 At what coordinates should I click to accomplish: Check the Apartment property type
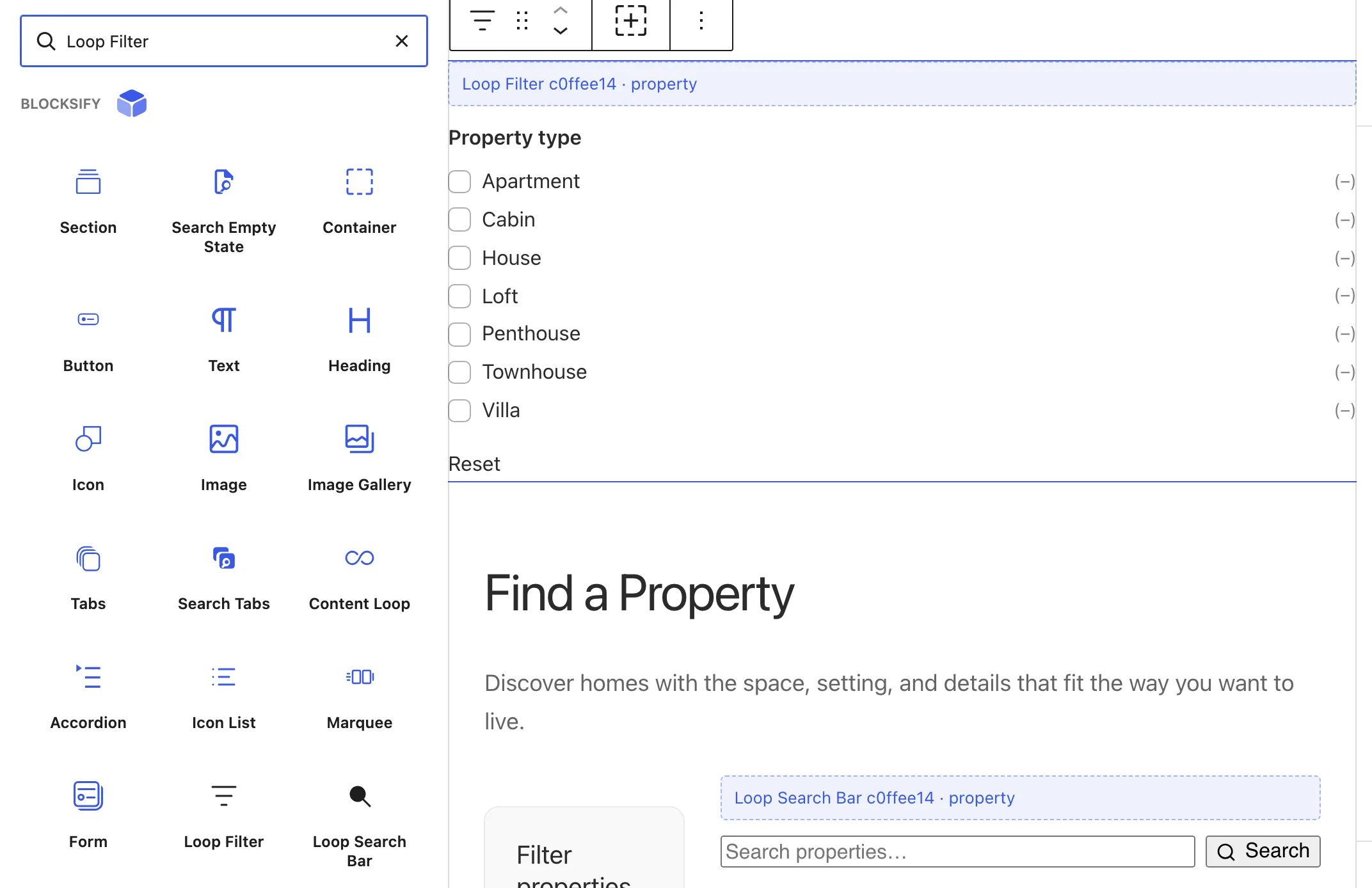point(459,182)
